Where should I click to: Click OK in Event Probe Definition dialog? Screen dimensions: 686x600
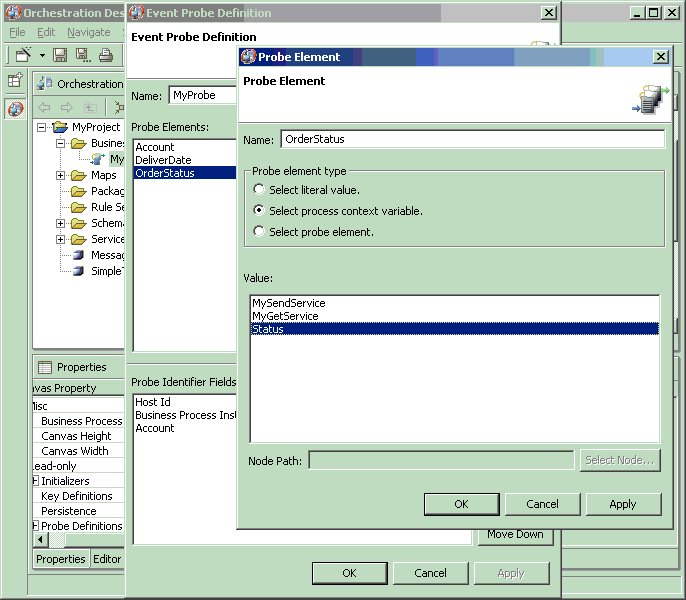[x=350, y=573]
